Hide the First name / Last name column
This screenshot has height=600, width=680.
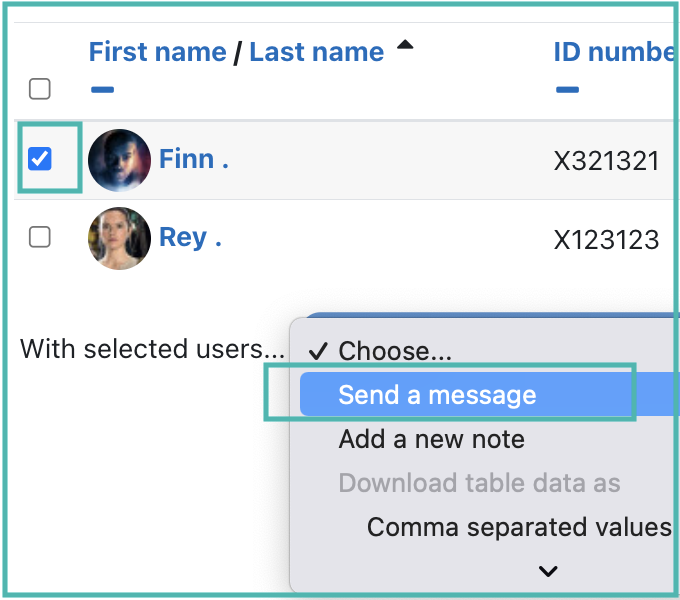click(102, 90)
